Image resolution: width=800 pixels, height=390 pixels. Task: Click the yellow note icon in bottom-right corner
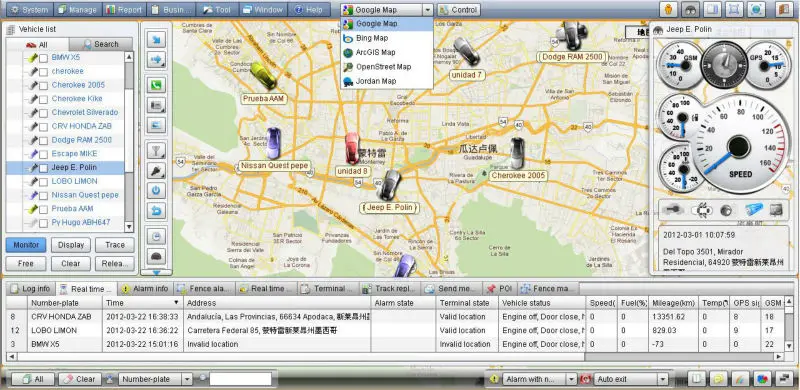(718, 379)
